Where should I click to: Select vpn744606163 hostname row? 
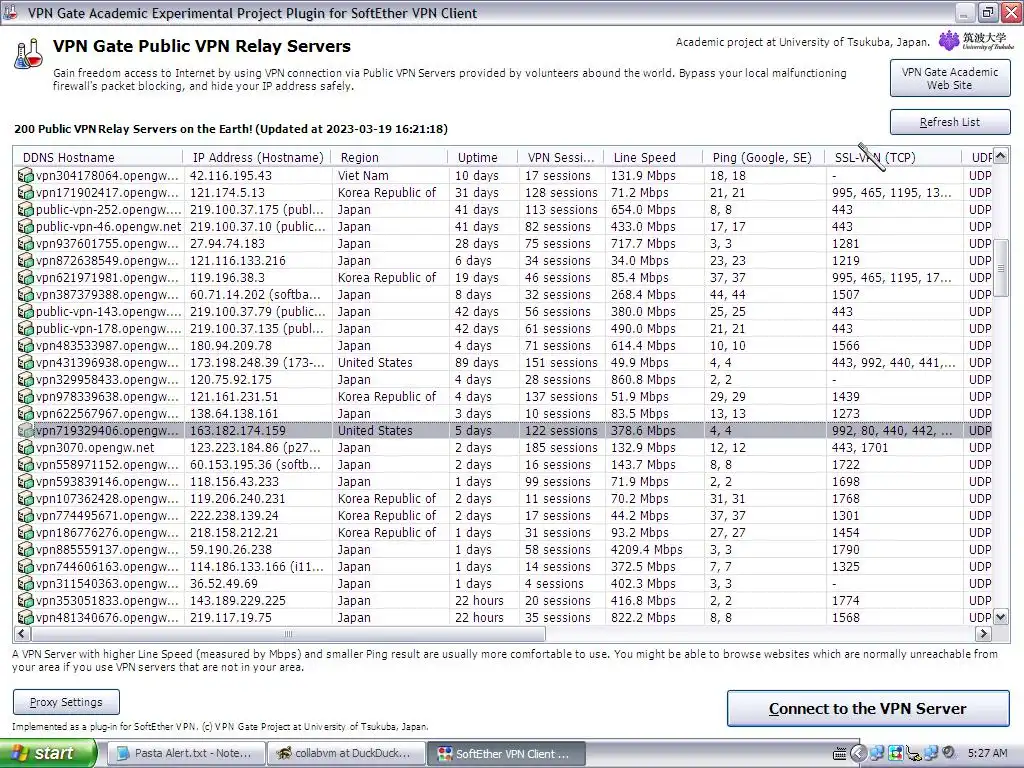tap(107, 566)
